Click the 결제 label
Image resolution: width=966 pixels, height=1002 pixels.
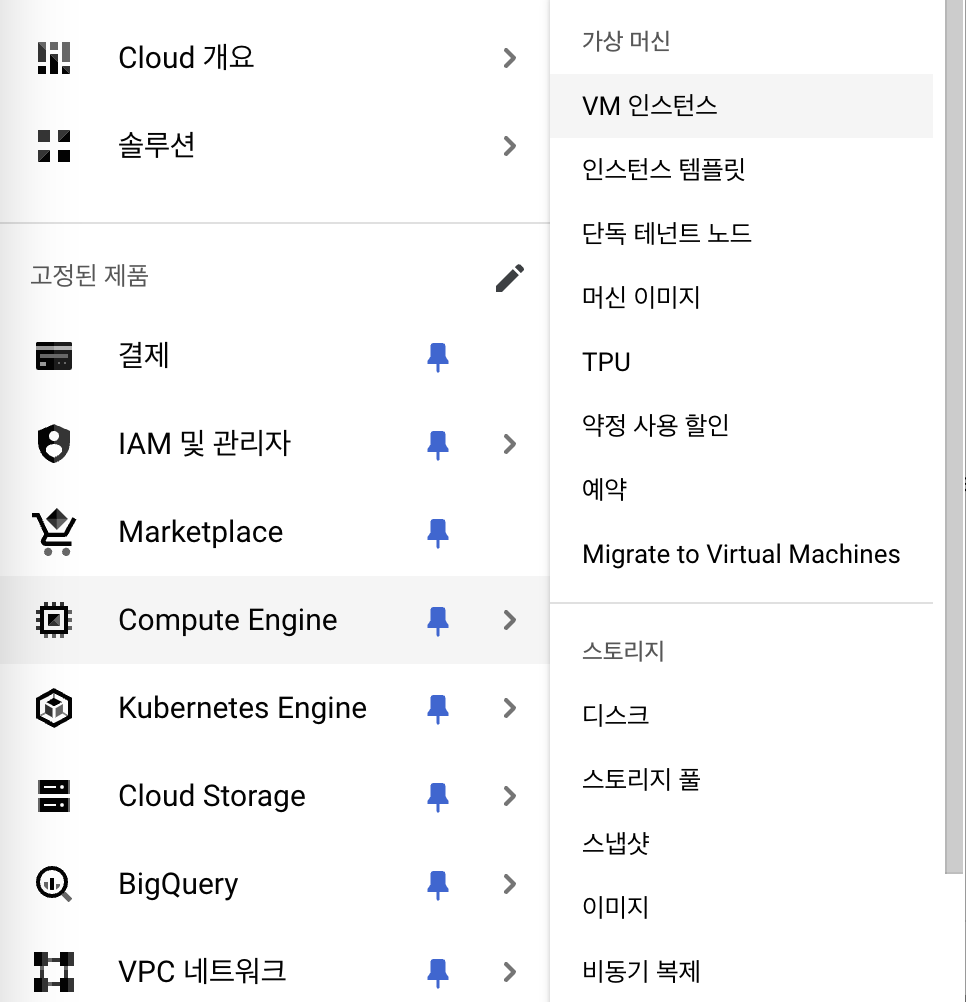[x=144, y=355]
